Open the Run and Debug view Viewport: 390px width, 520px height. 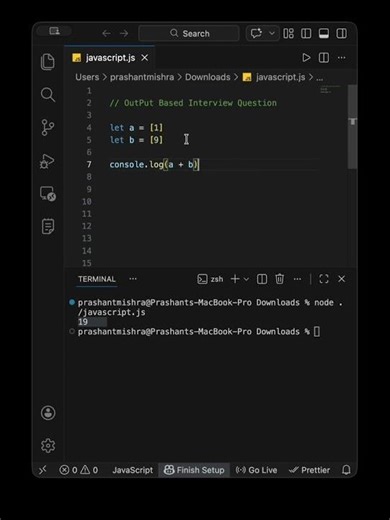click(47, 161)
